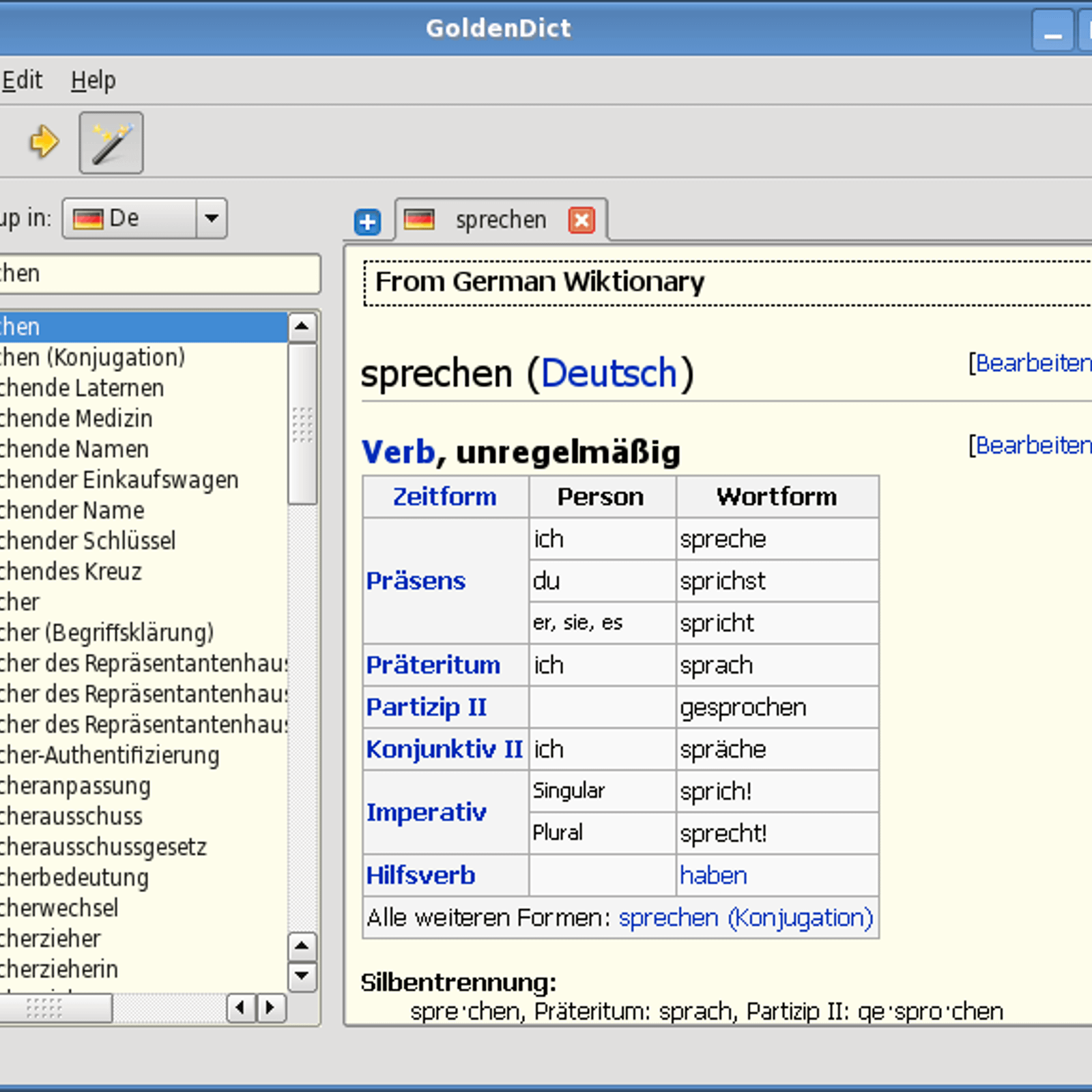
Task: Add a new tab with plus icon
Action: coord(368,222)
